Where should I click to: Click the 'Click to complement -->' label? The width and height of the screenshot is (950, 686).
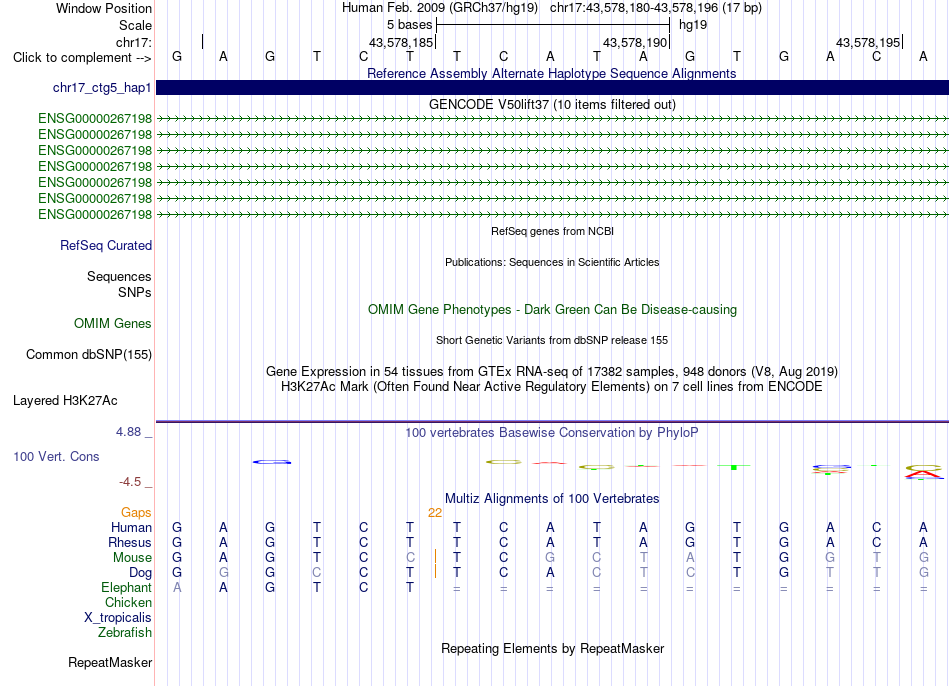click(82, 58)
